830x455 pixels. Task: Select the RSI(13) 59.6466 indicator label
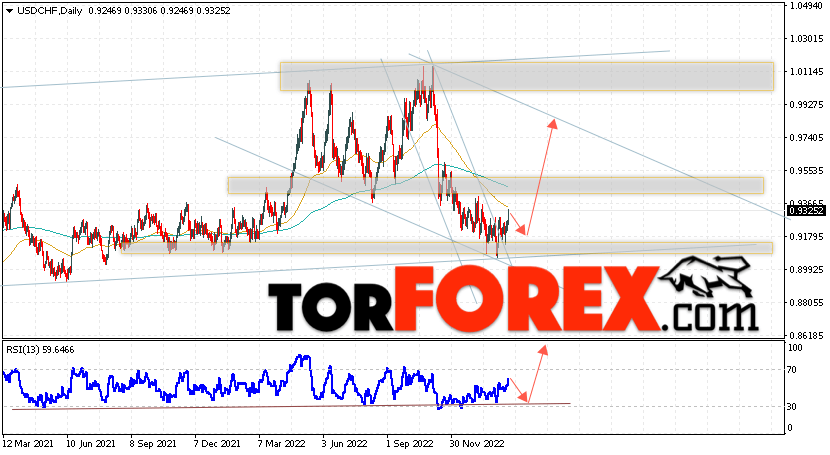[x=40, y=350]
